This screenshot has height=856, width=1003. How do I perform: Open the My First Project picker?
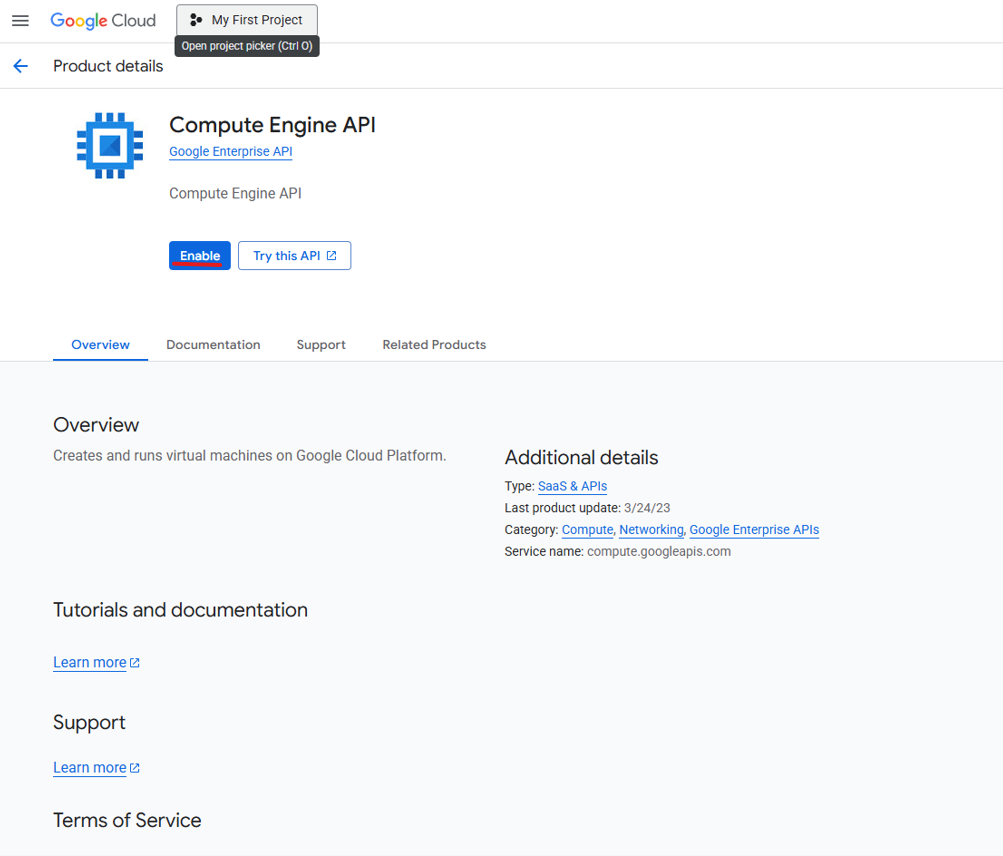click(247, 20)
